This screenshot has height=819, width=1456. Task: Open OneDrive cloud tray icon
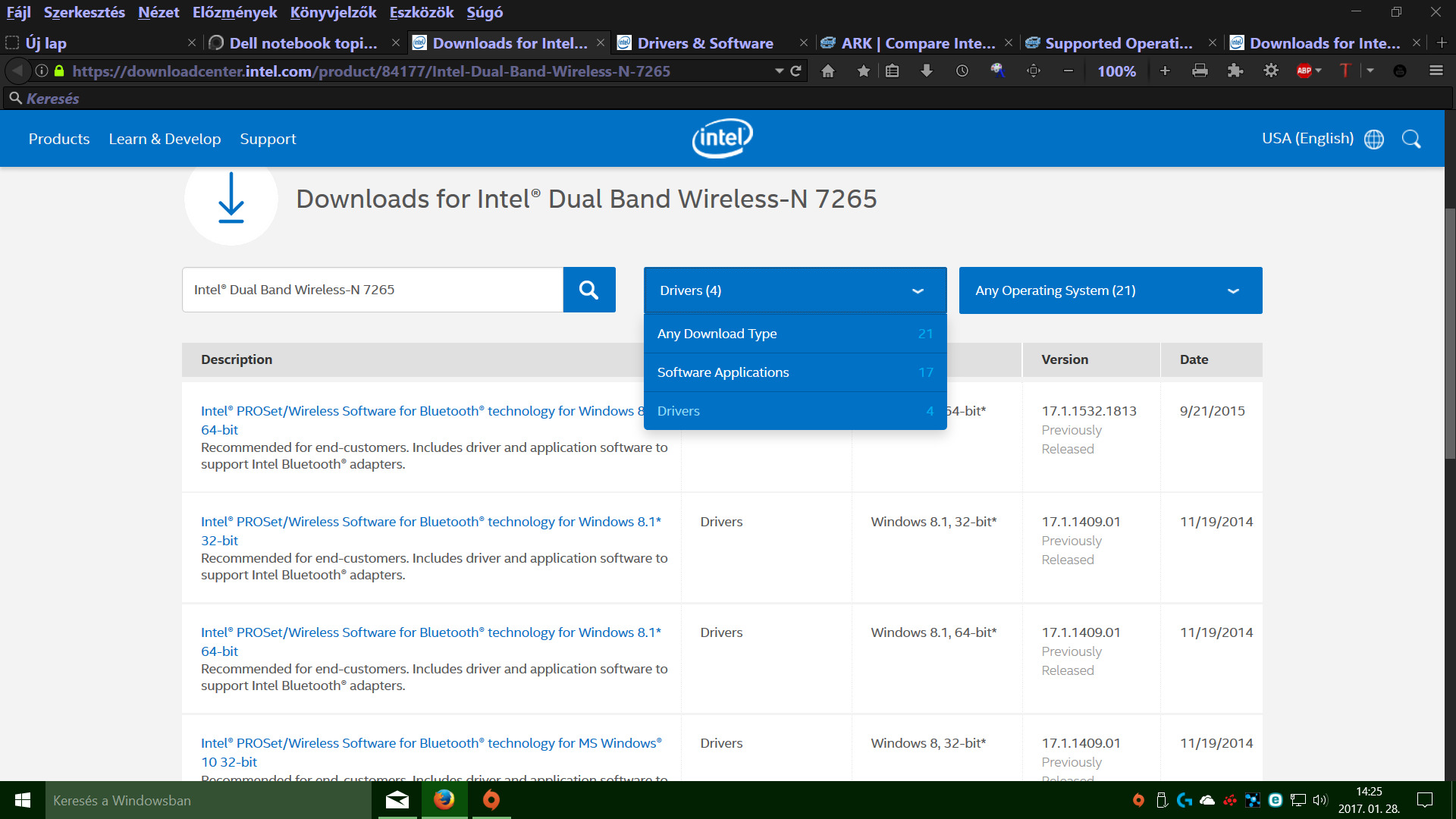point(1207,800)
